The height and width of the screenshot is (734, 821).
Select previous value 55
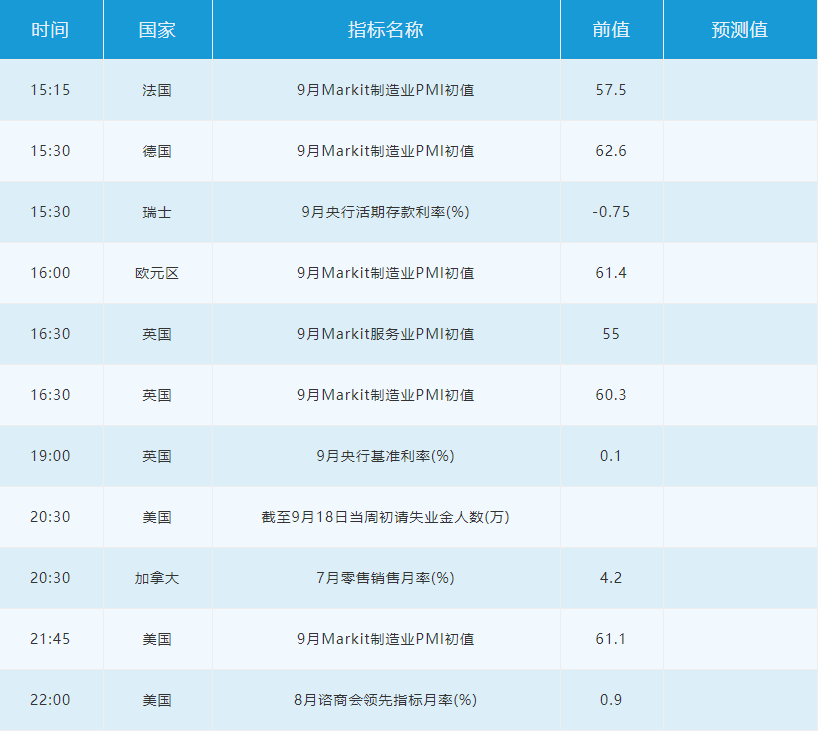click(x=611, y=334)
